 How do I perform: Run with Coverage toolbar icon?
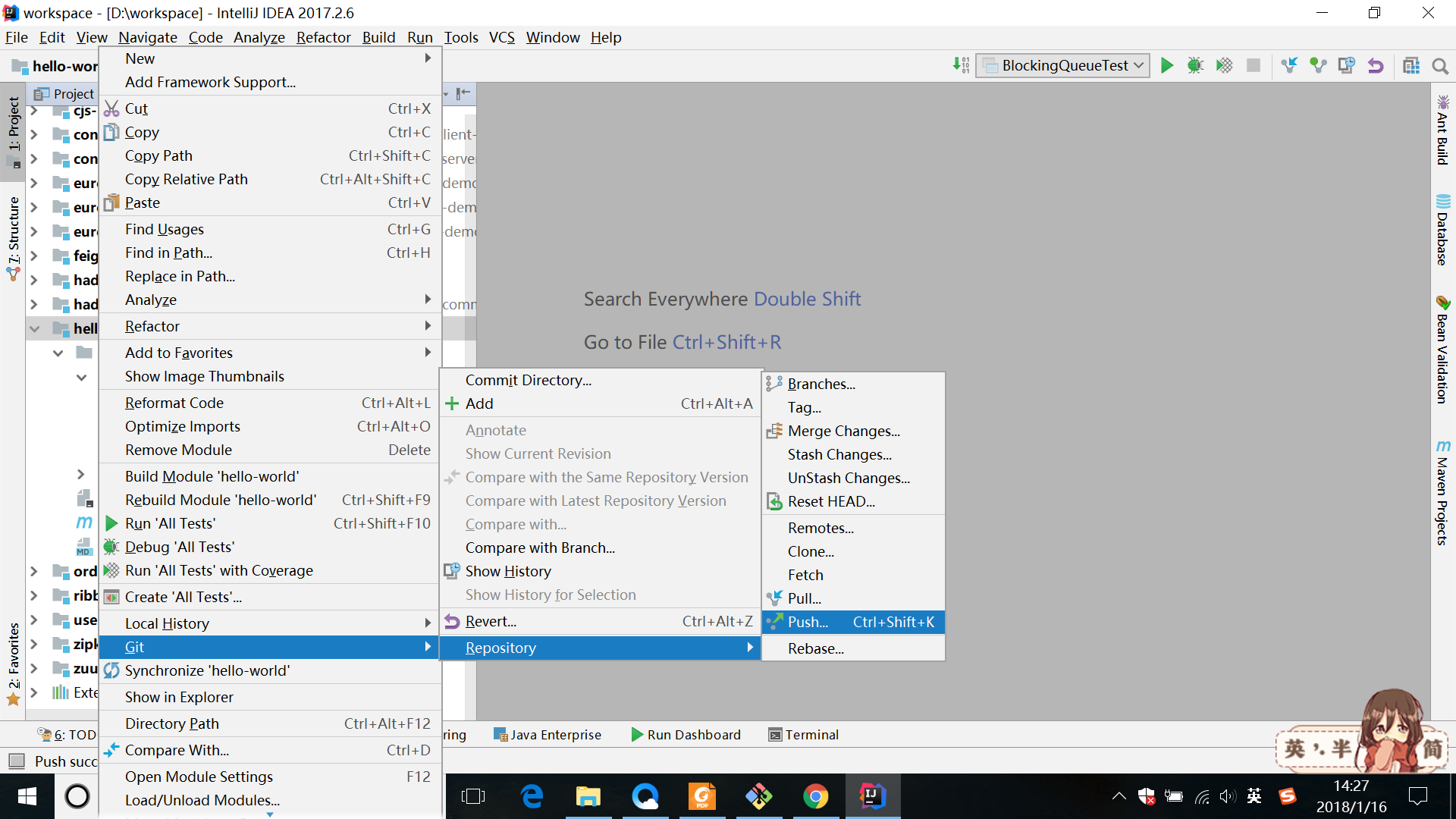(1224, 66)
